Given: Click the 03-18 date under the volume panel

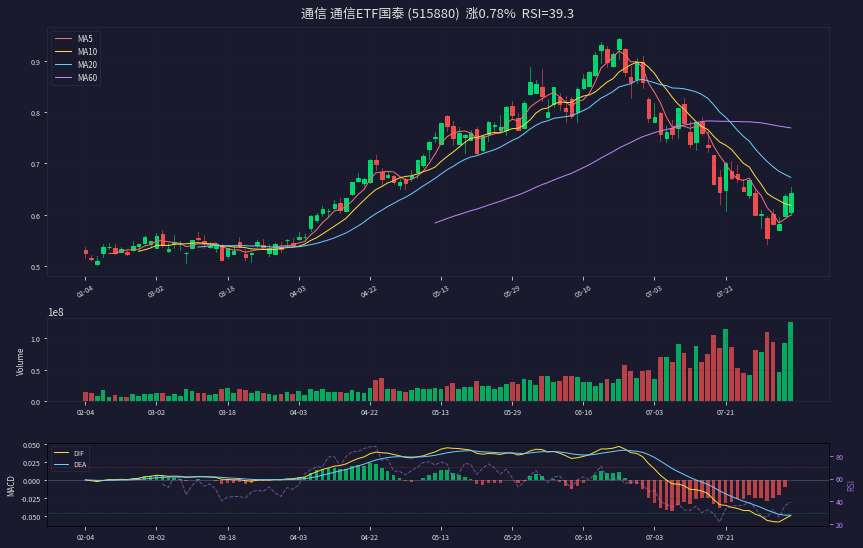Looking at the screenshot, I should (x=227, y=412).
